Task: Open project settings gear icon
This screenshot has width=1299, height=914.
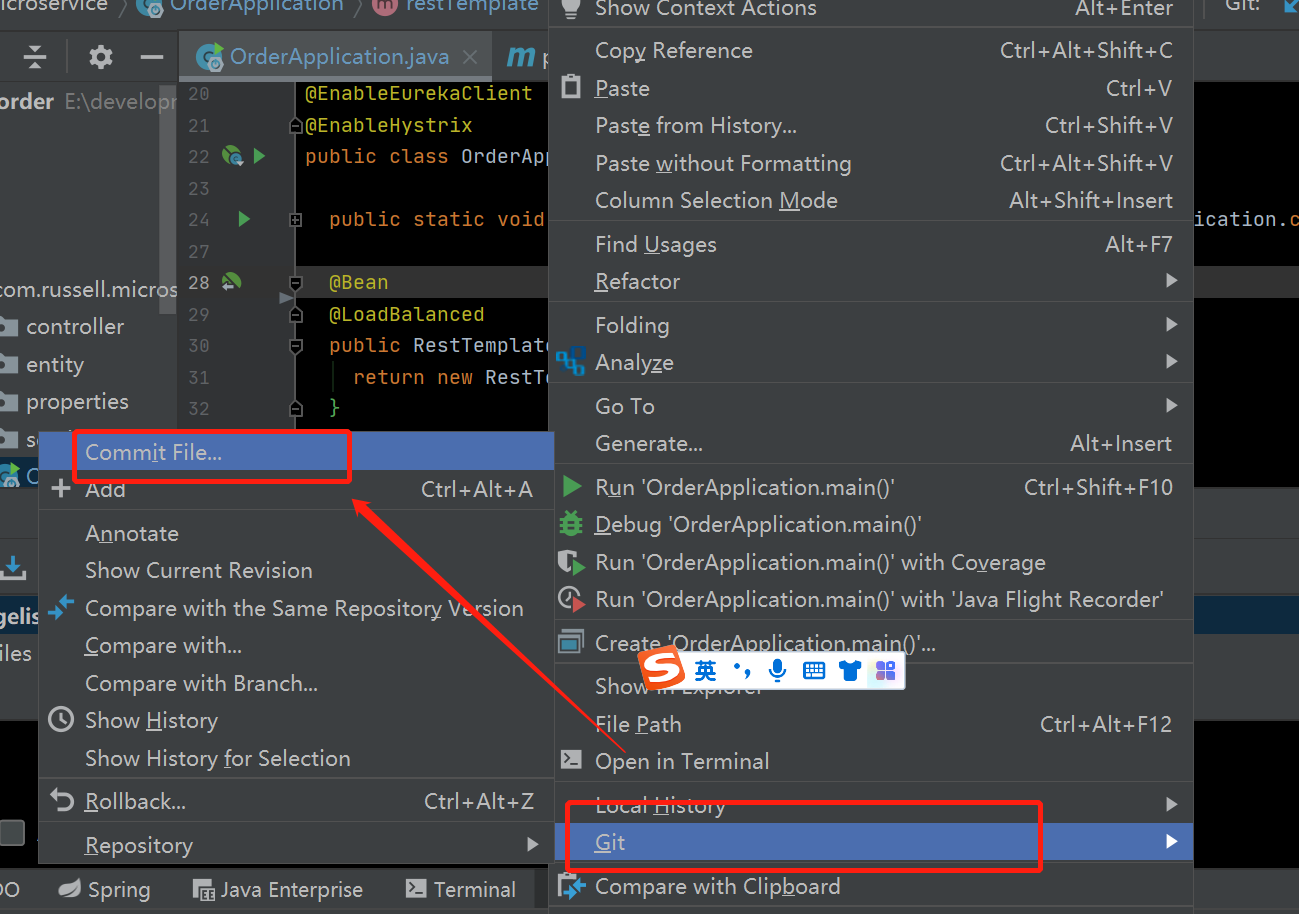Action: tap(100, 57)
